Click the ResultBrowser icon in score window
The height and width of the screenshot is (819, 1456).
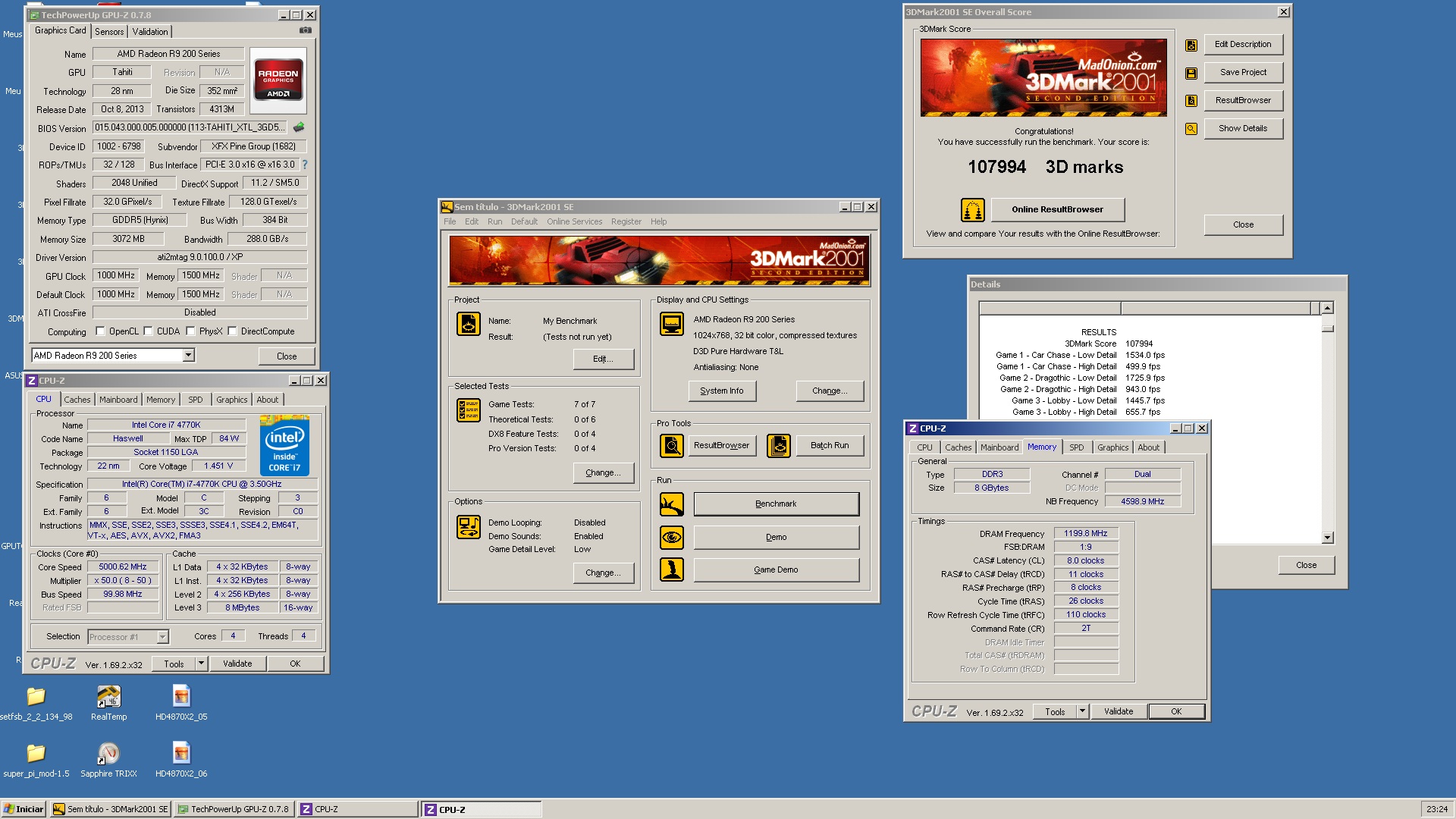(1191, 101)
